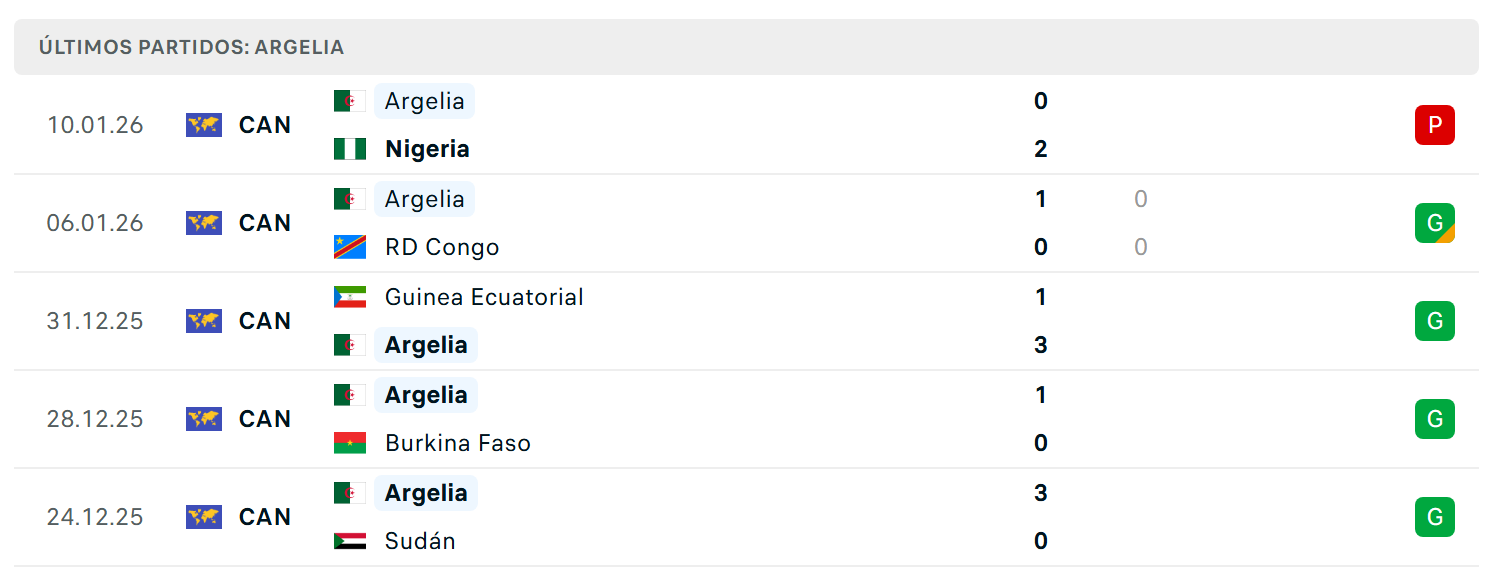
Task: Click the CAN competition icon on 10.01.26 row
Action: [x=204, y=125]
